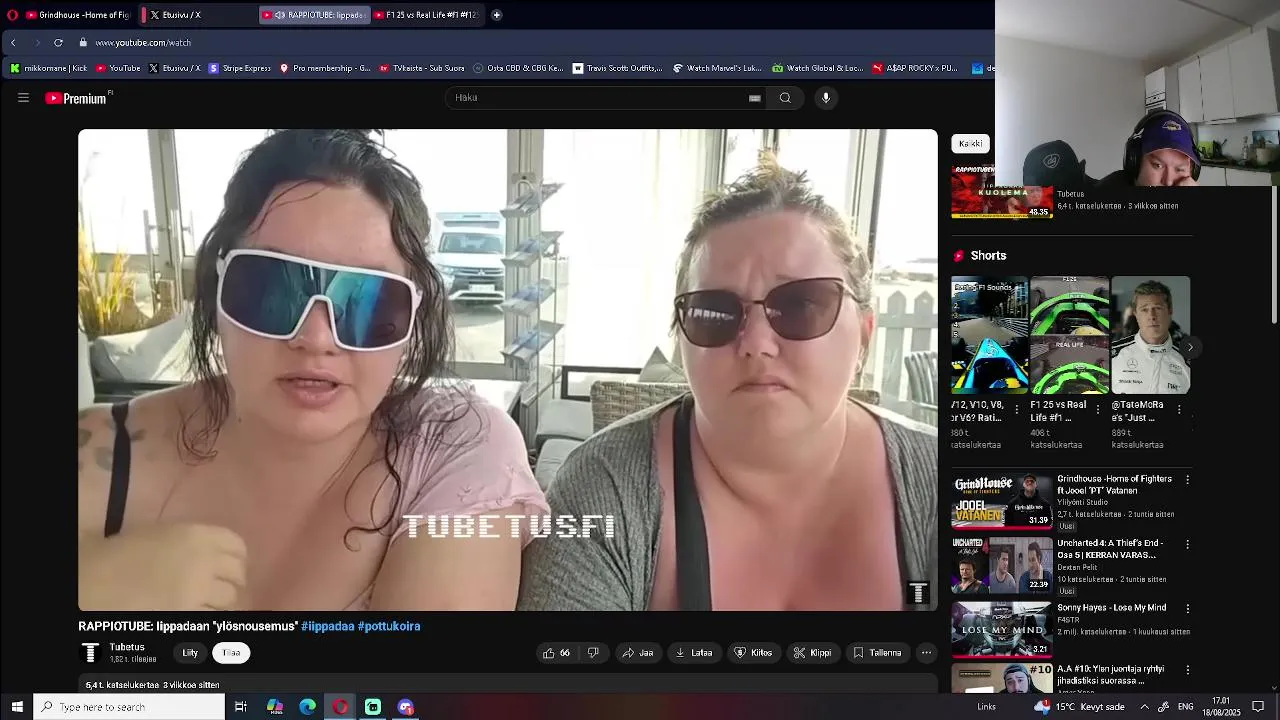Screen dimensions: 1280x720
Task: Open options for Uncharted 4 video suggestion
Action: pos(1187,545)
